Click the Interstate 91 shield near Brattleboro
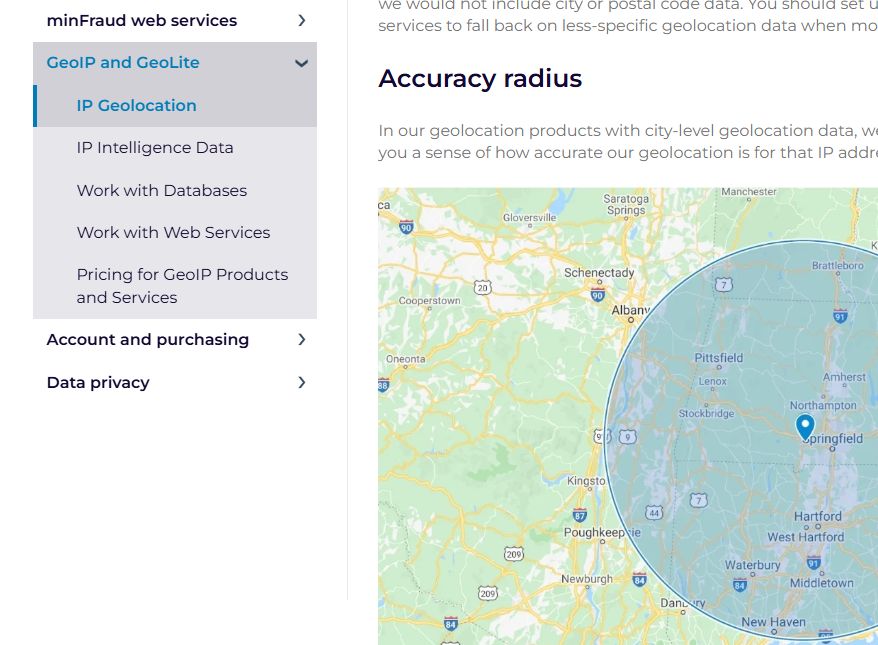The height and width of the screenshot is (645, 878). click(840, 316)
